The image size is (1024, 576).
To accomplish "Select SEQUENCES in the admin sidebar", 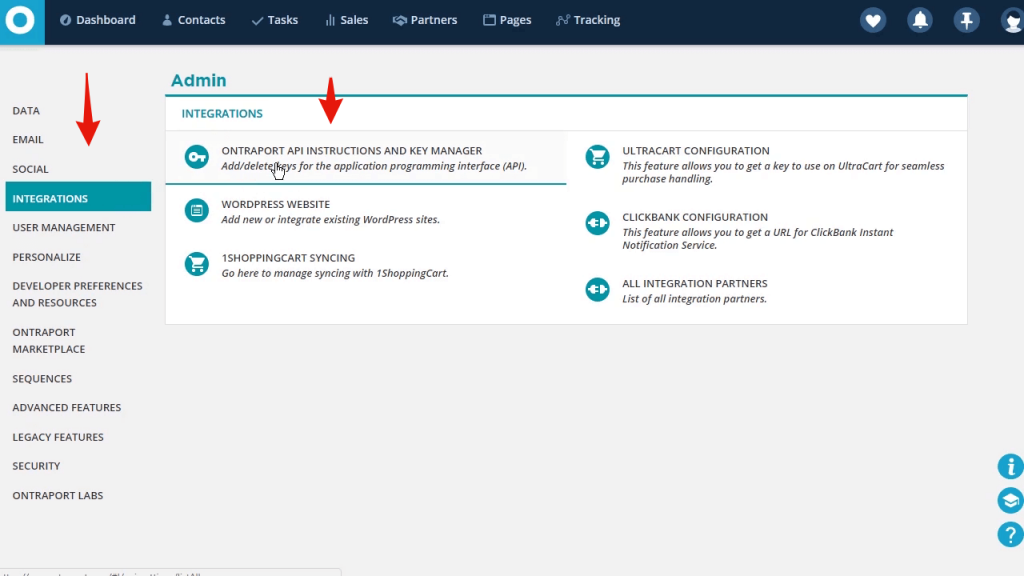I will (42, 379).
